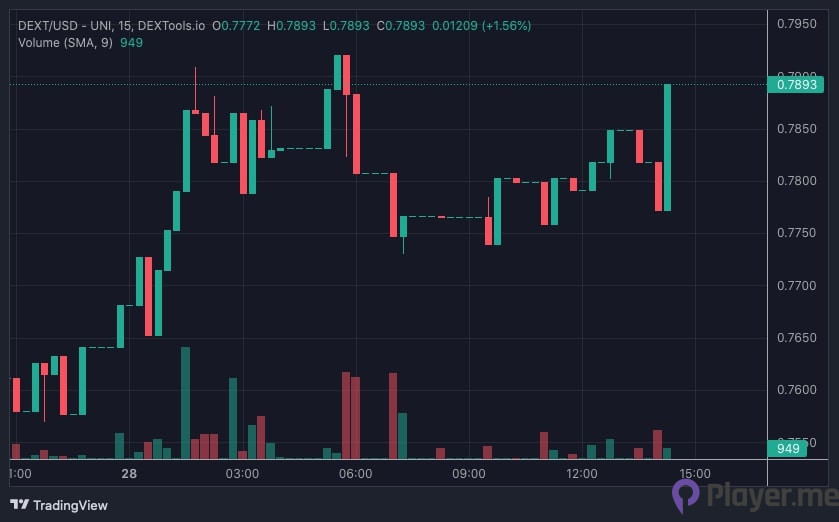Image resolution: width=839 pixels, height=522 pixels.
Task: Select the 28 date label on time axis
Action: [129, 473]
